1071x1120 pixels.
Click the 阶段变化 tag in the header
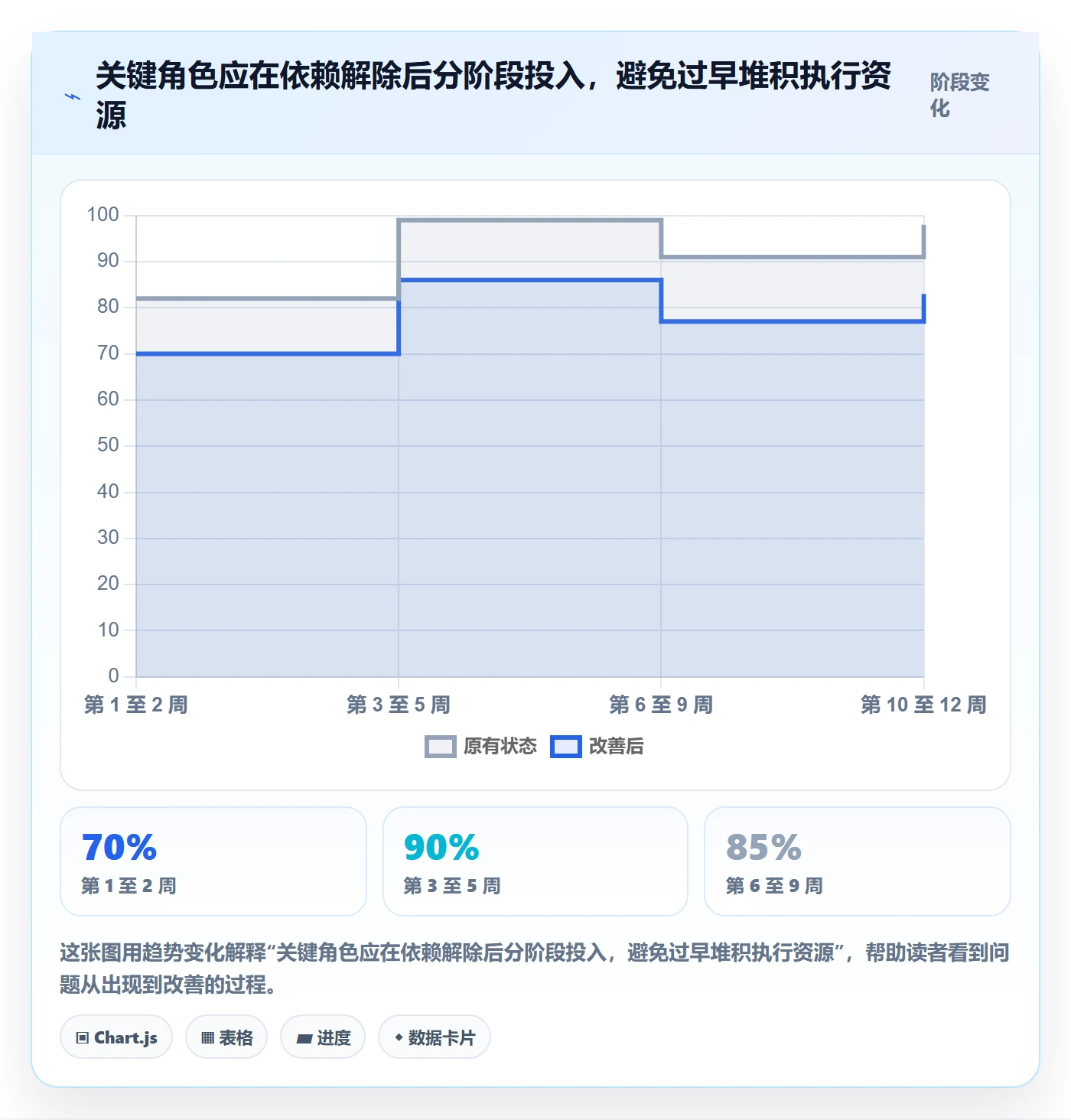coord(960,95)
